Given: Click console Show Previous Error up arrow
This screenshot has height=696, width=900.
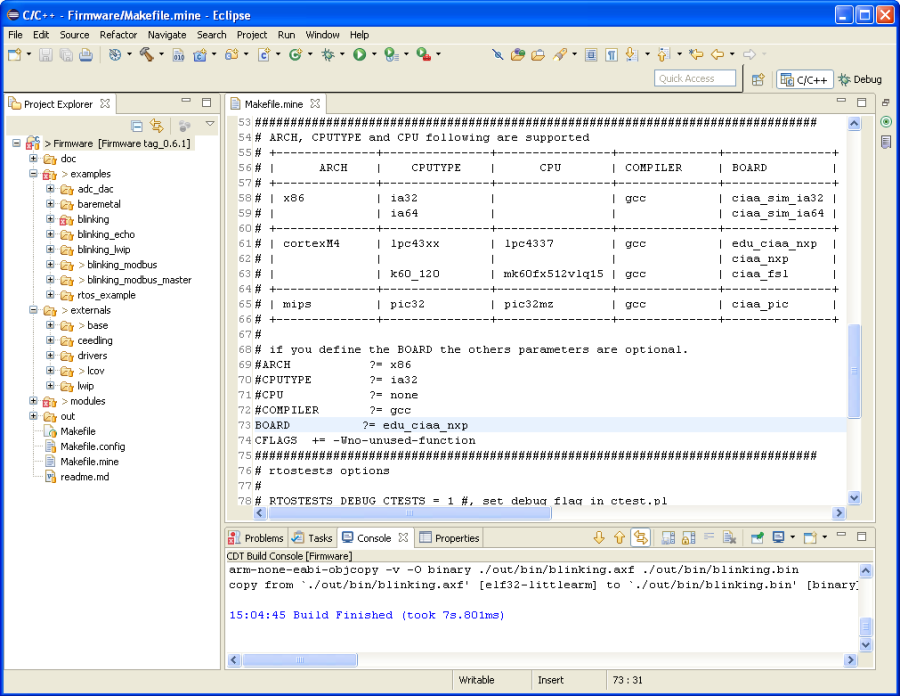Looking at the screenshot, I should [619, 538].
